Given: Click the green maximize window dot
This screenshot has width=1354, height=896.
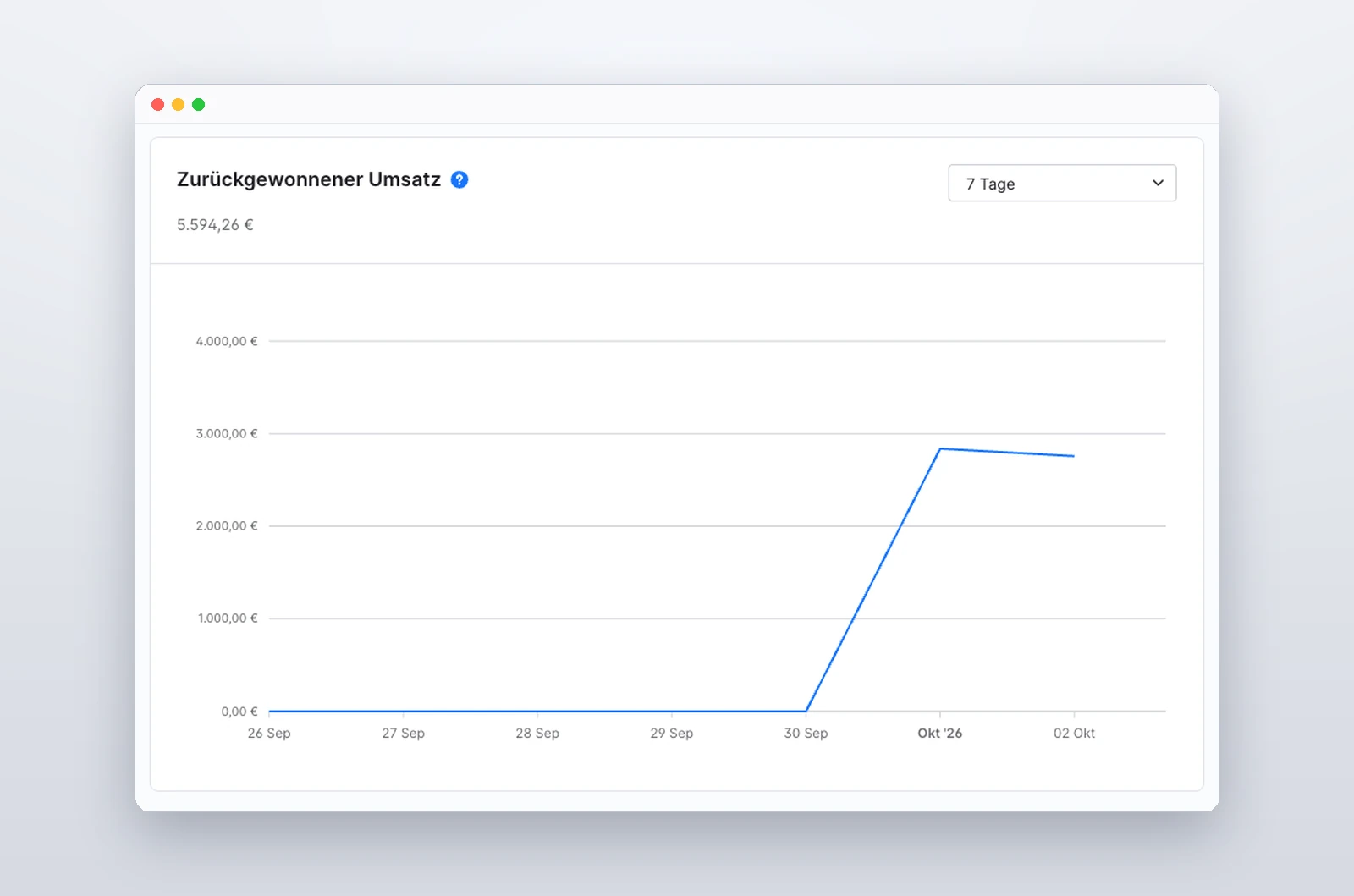Looking at the screenshot, I should coord(199,104).
